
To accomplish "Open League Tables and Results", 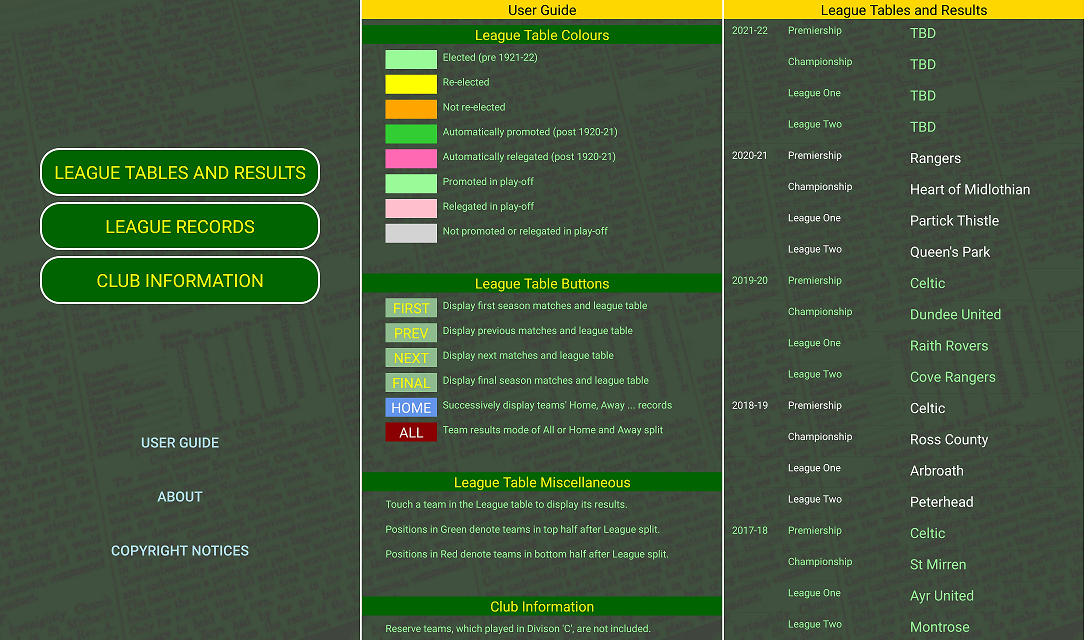I will pyautogui.click(x=180, y=172).
